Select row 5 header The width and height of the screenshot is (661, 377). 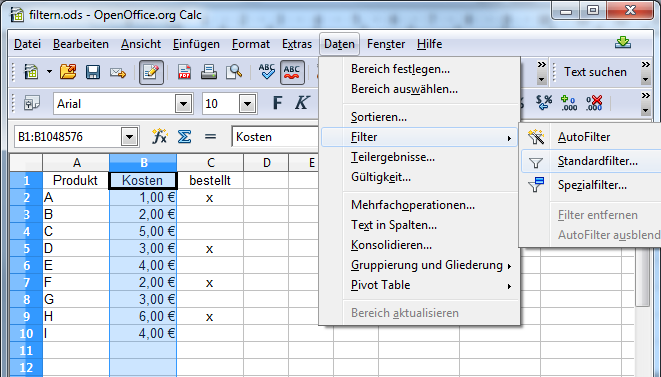coord(26,248)
